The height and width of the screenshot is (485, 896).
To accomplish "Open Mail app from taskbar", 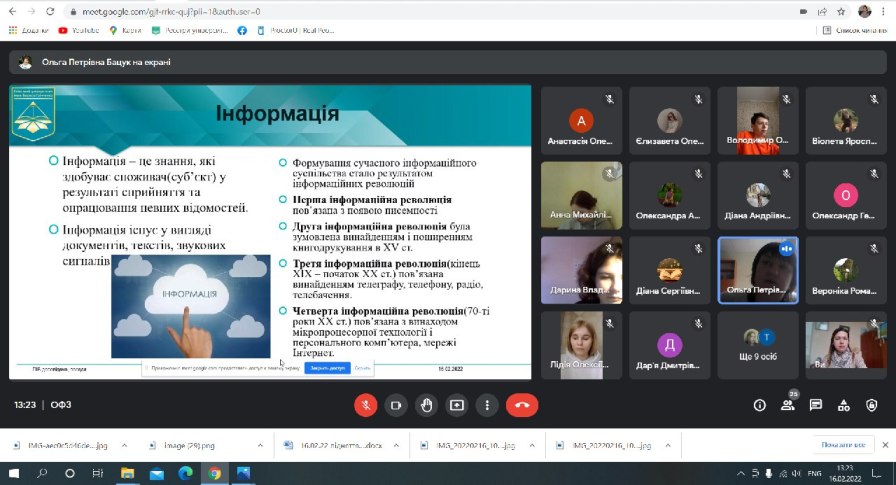I will click(x=156, y=474).
